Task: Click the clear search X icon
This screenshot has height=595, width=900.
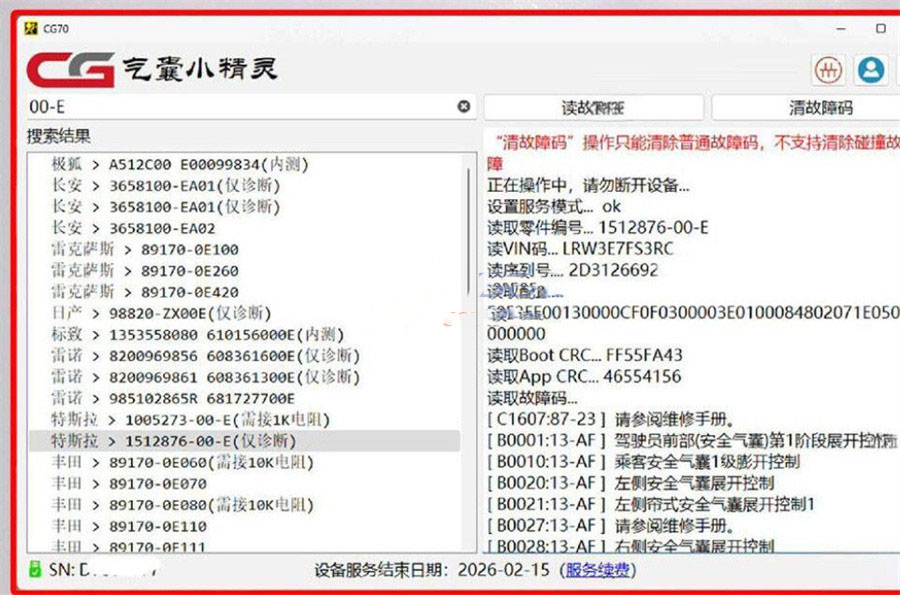Action: pos(464,106)
